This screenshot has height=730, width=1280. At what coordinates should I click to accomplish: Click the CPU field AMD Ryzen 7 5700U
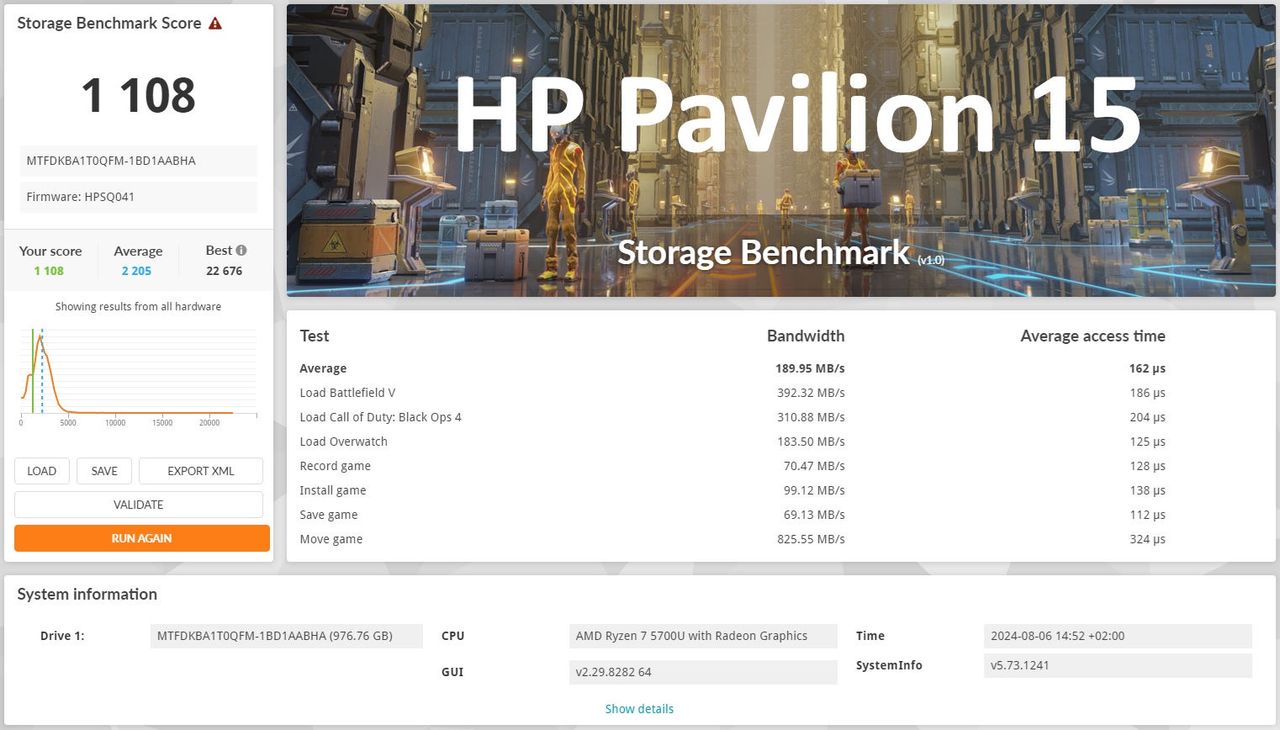pos(703,636)
